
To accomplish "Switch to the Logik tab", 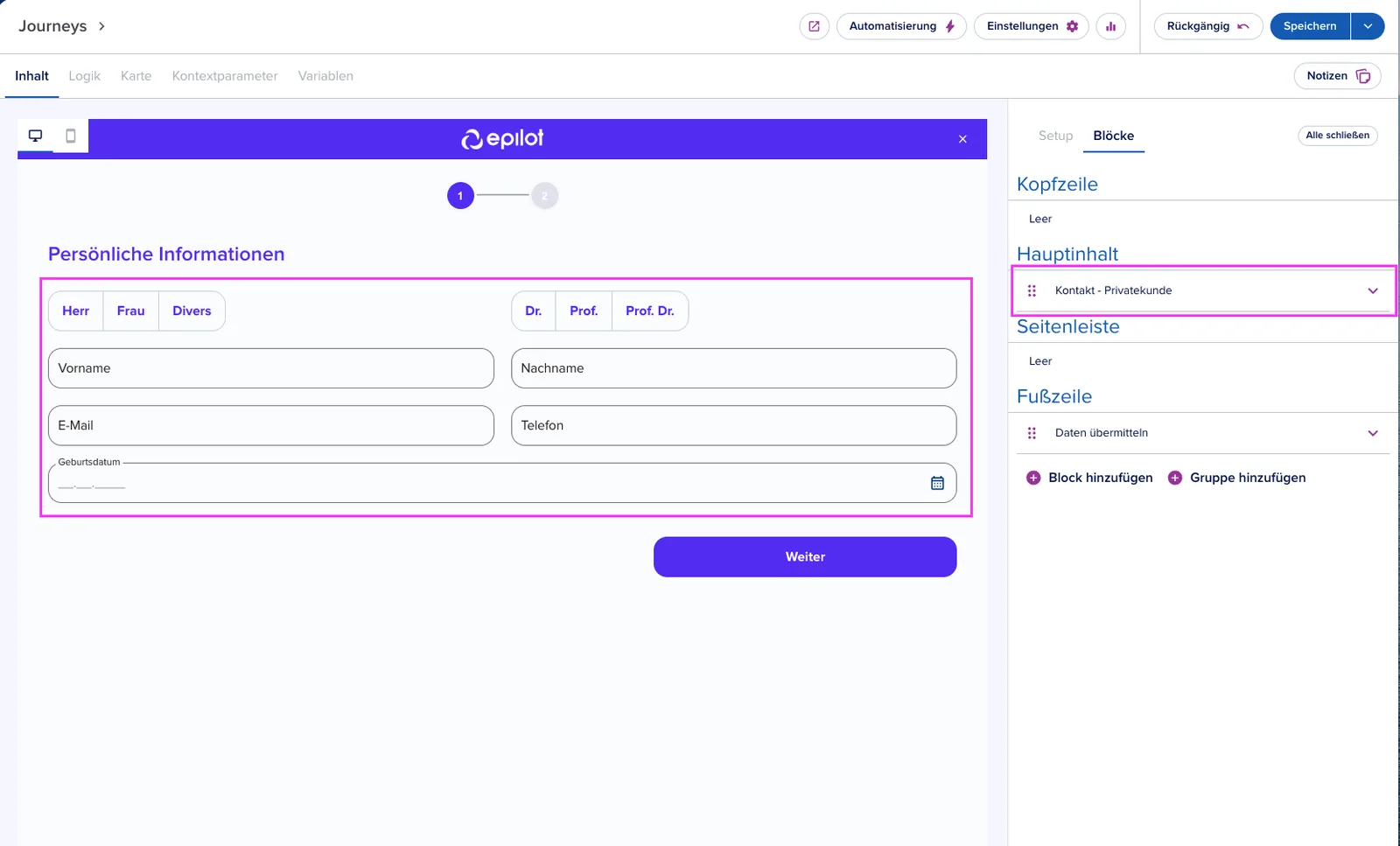I will click(x=84, y=76).
